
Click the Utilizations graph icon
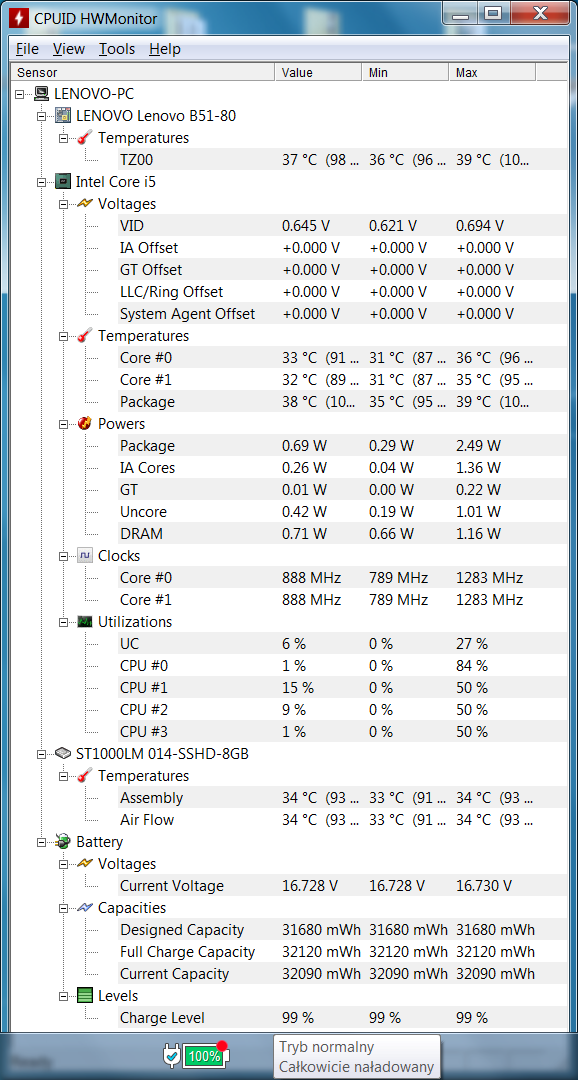tap(85, 622)
